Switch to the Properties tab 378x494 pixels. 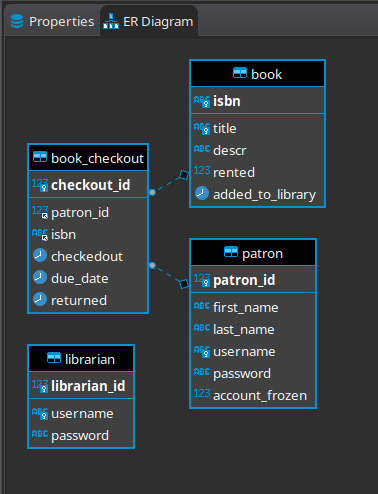point(52,22)
